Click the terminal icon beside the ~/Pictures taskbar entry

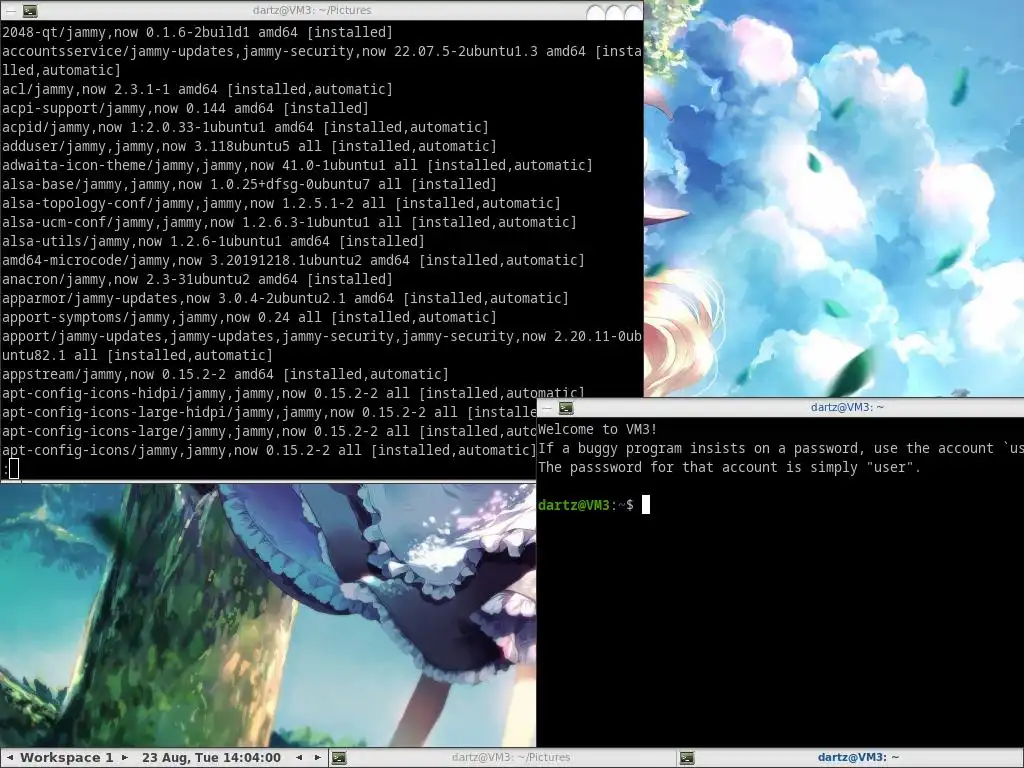click(339, 758)
